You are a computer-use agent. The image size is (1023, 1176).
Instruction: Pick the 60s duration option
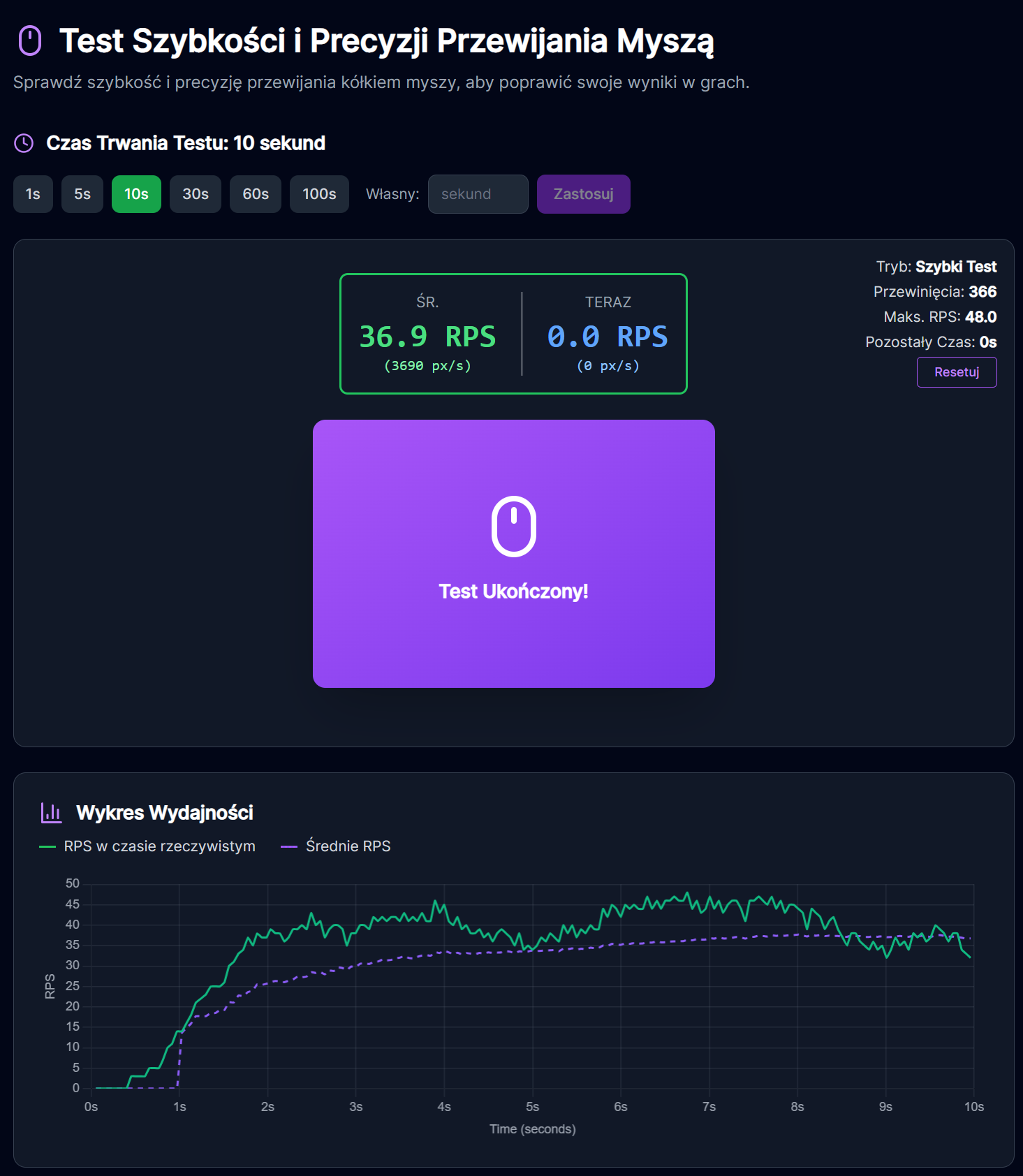(256, 194)
